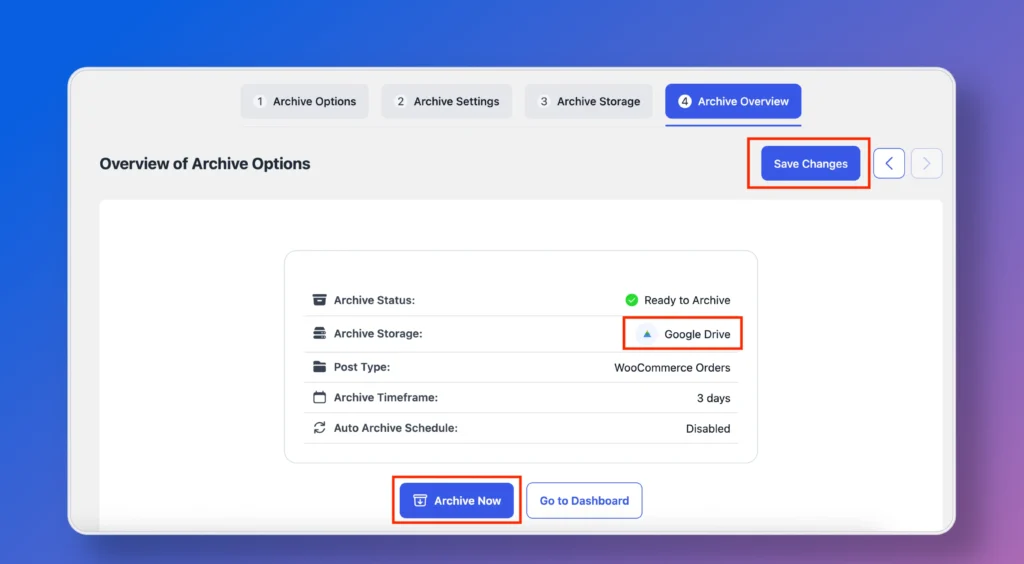
Task: Click the step number 4 badge
Action: pos(684,101)
